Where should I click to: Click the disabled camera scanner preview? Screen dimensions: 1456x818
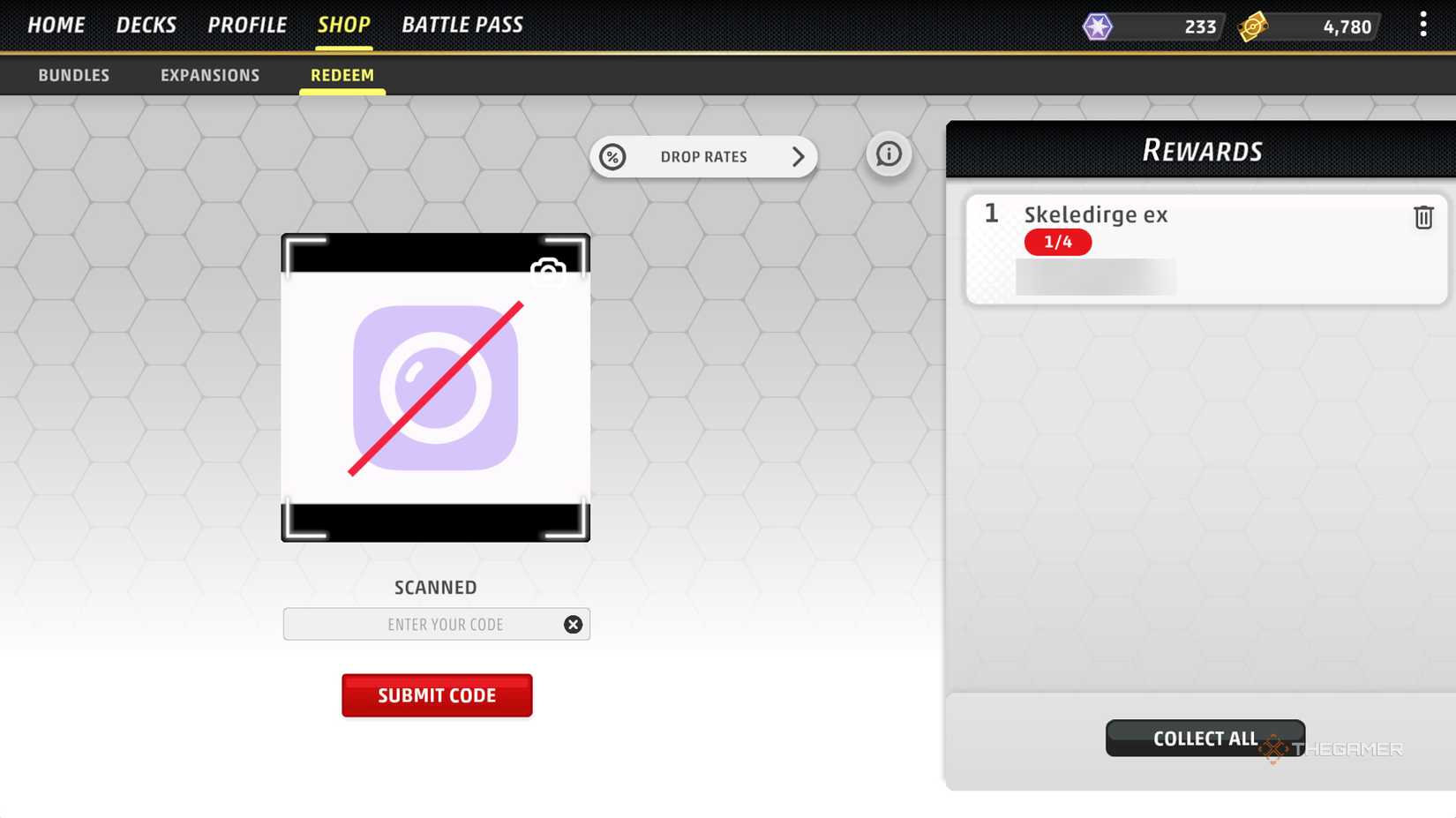435,387
